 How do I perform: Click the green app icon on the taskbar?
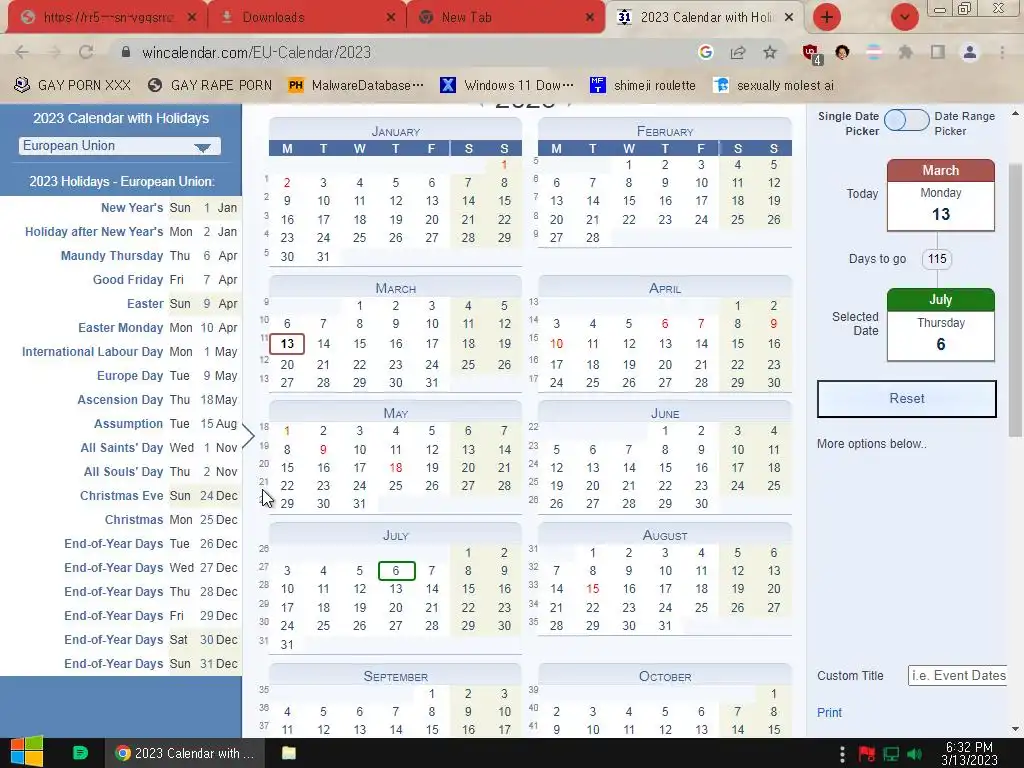click(80, 753)
